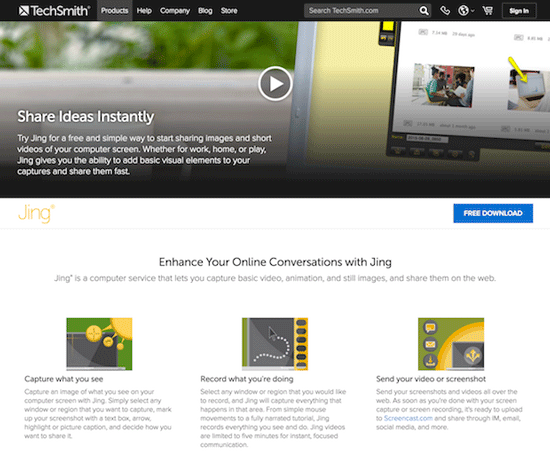The height and width of the screenshot is (451, 550).
Task: Click the search magnifier icon
Action: [x=424, y=11]
